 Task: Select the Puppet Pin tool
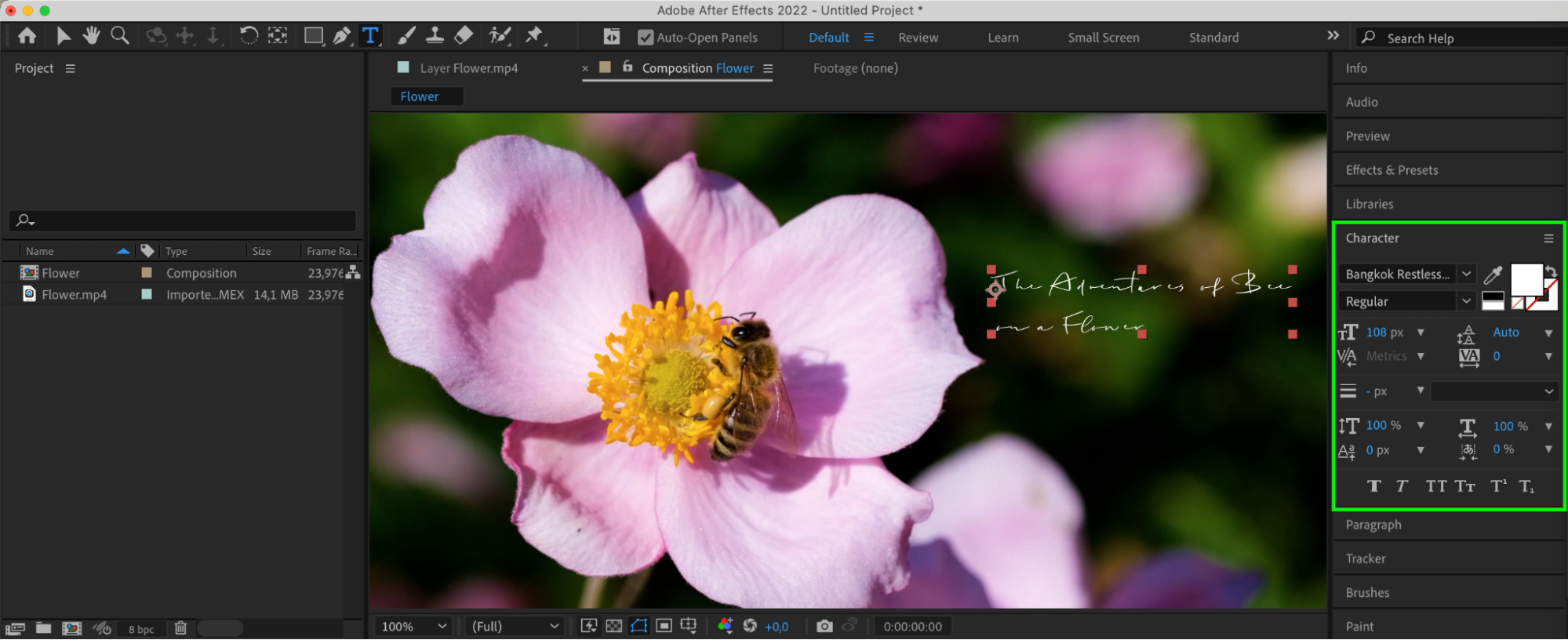(534, 36)
